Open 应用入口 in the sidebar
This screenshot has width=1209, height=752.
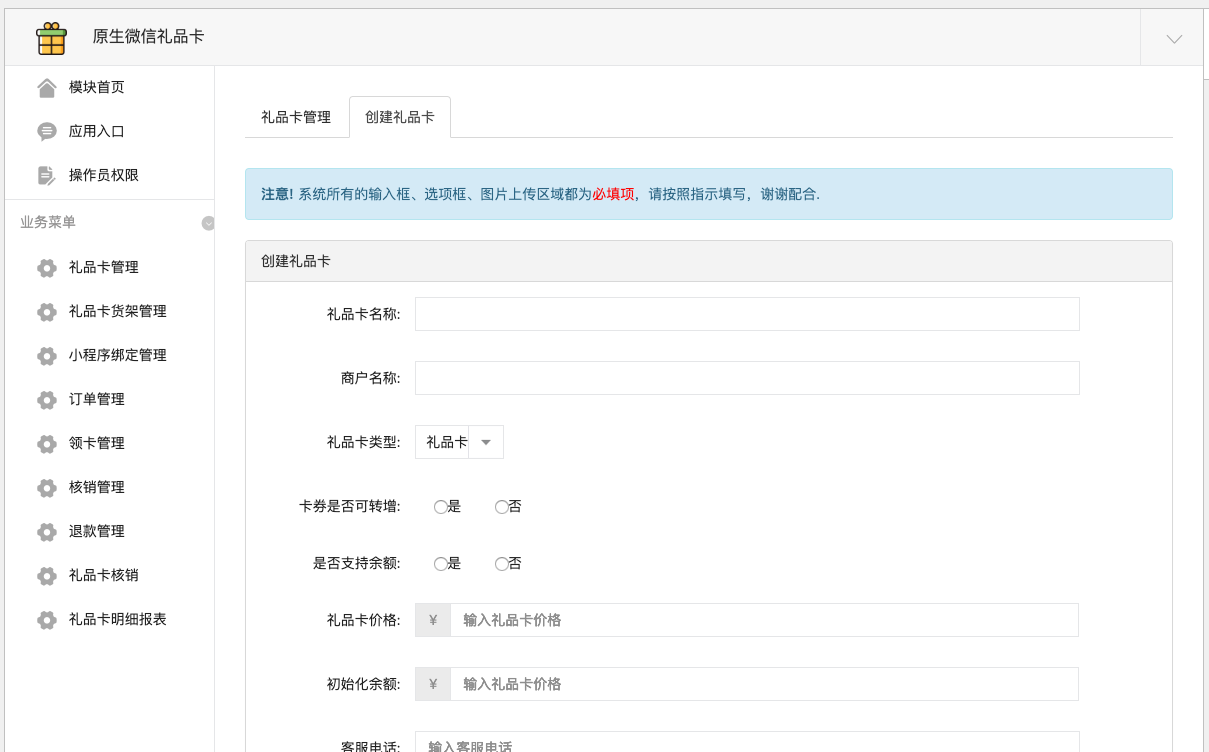[97, 132]
